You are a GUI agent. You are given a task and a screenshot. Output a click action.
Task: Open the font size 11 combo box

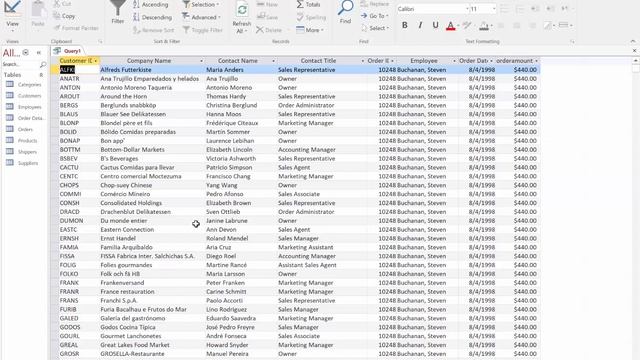pyautogui.click(x=483, y=9)
